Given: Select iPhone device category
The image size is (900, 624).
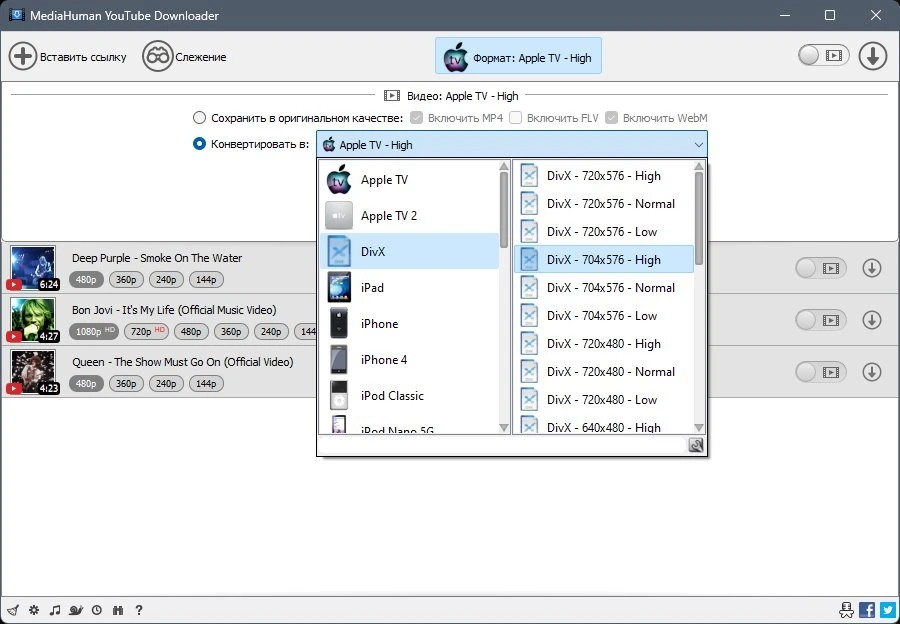Looking at the screenshot, I should click(410, 324).
